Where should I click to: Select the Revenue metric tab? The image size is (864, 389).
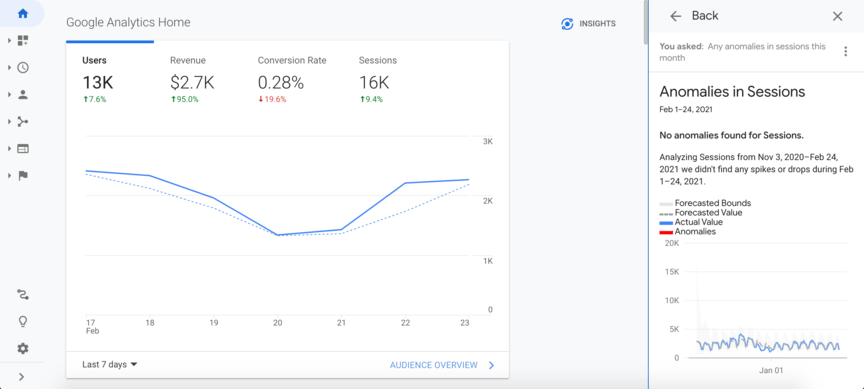[192, 79]
